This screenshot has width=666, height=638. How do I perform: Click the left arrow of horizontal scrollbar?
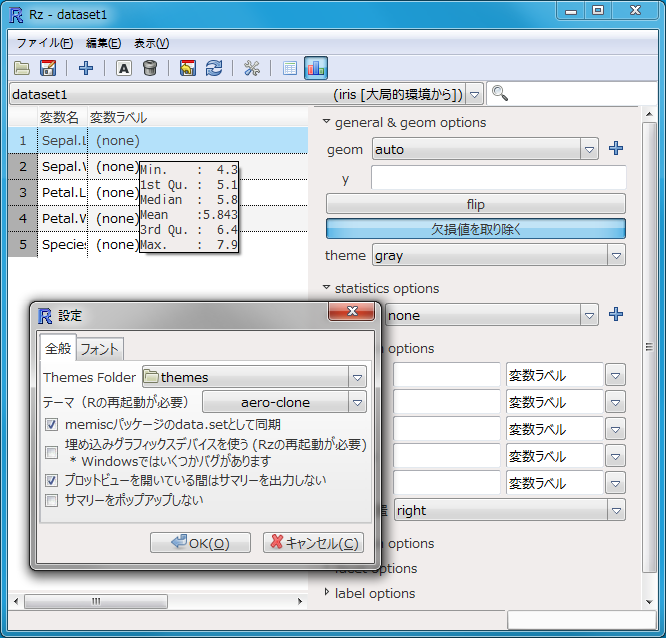[16, 601]
